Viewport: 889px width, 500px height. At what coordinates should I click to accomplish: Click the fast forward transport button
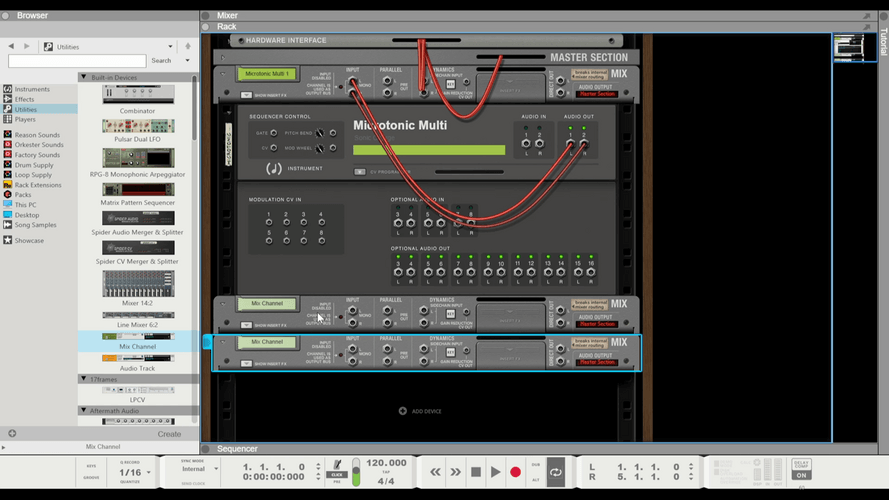455,472
